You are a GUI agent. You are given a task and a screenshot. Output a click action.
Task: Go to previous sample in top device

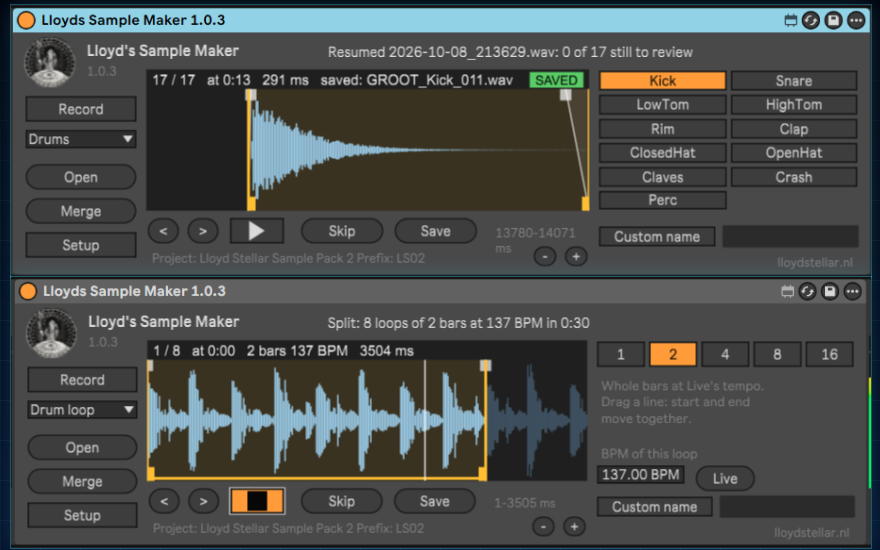point(163,231)
